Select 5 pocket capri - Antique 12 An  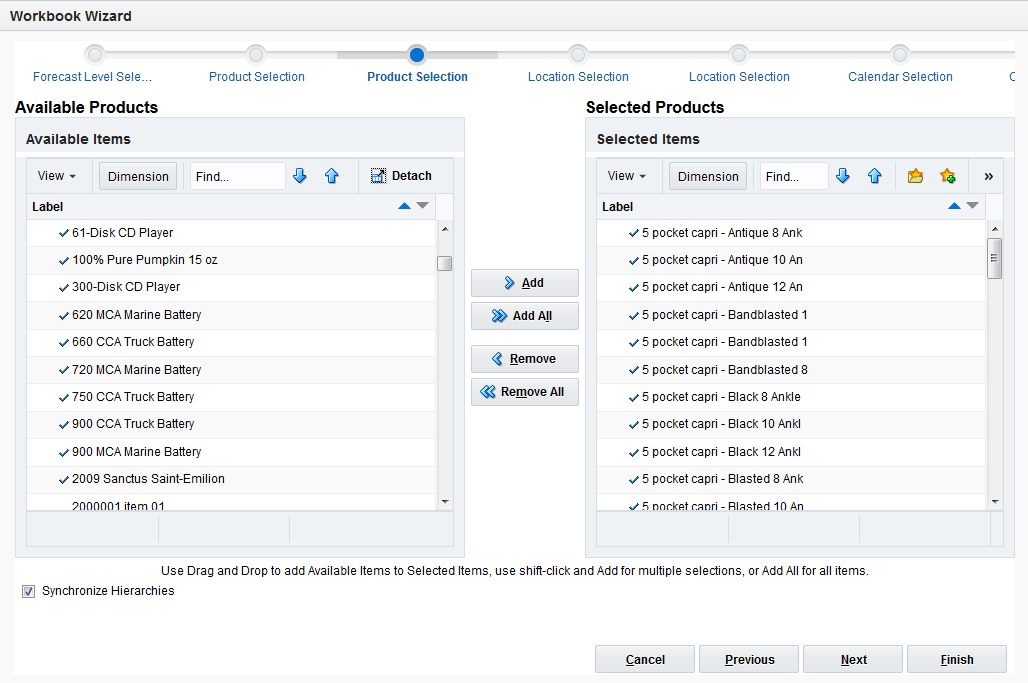791,287
